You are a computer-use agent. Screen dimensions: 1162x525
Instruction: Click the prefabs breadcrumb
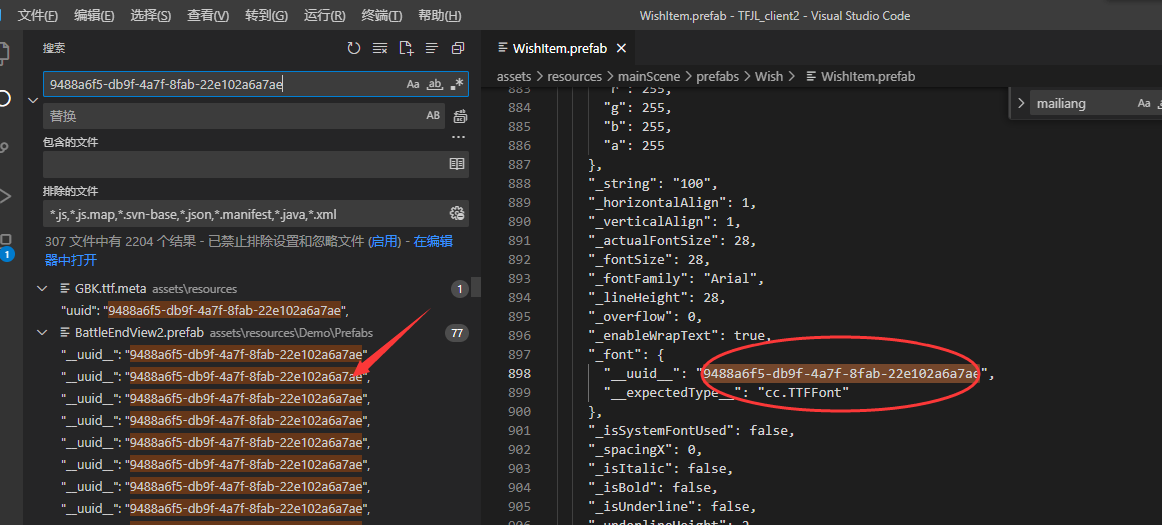pyautogui.click(x=718, y=76)
